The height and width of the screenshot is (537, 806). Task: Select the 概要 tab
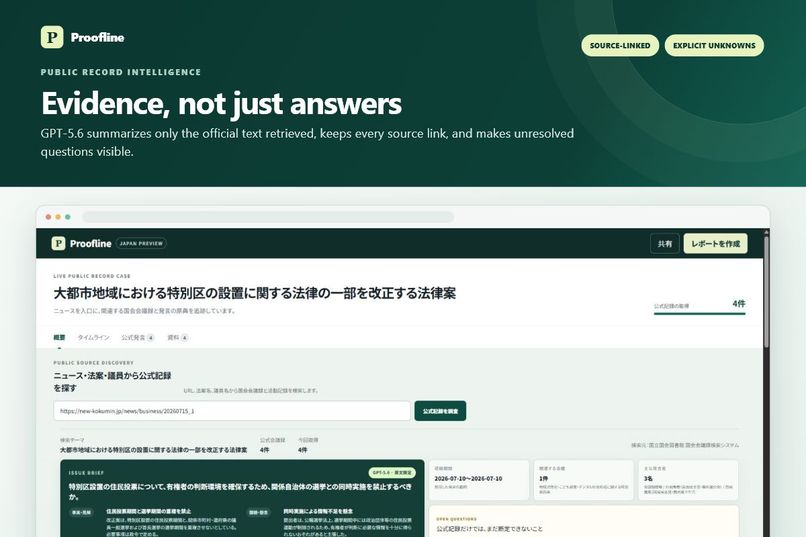click(59, 338)
